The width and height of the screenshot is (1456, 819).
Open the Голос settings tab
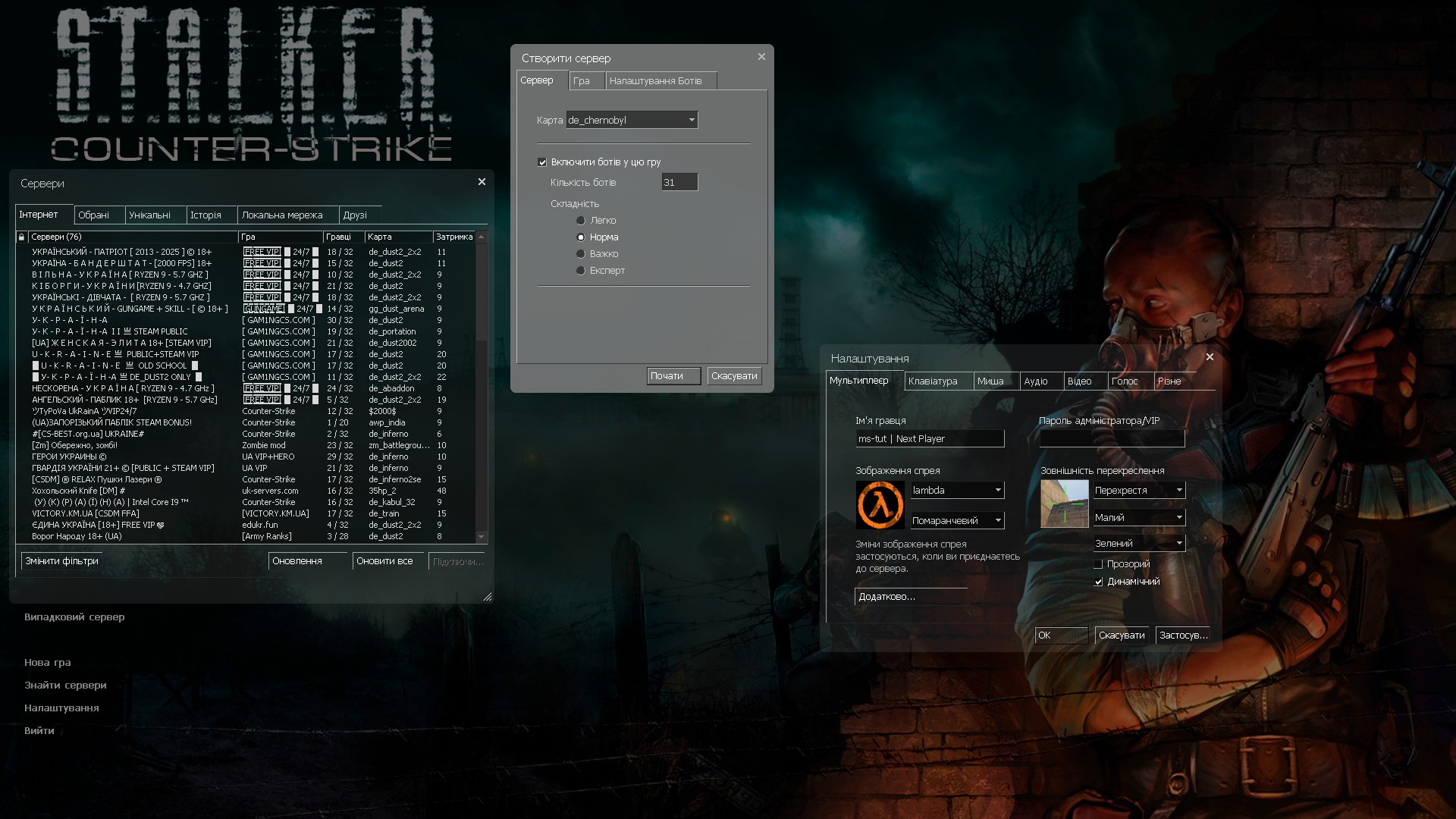1131,381
